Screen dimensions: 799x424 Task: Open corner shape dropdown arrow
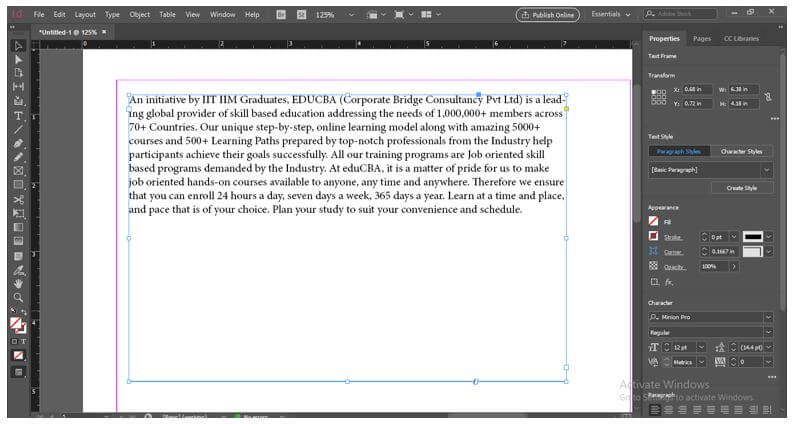(768, 252)
